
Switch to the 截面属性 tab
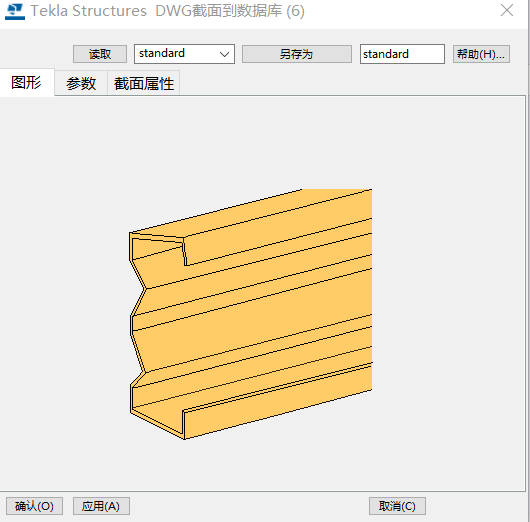144,83
